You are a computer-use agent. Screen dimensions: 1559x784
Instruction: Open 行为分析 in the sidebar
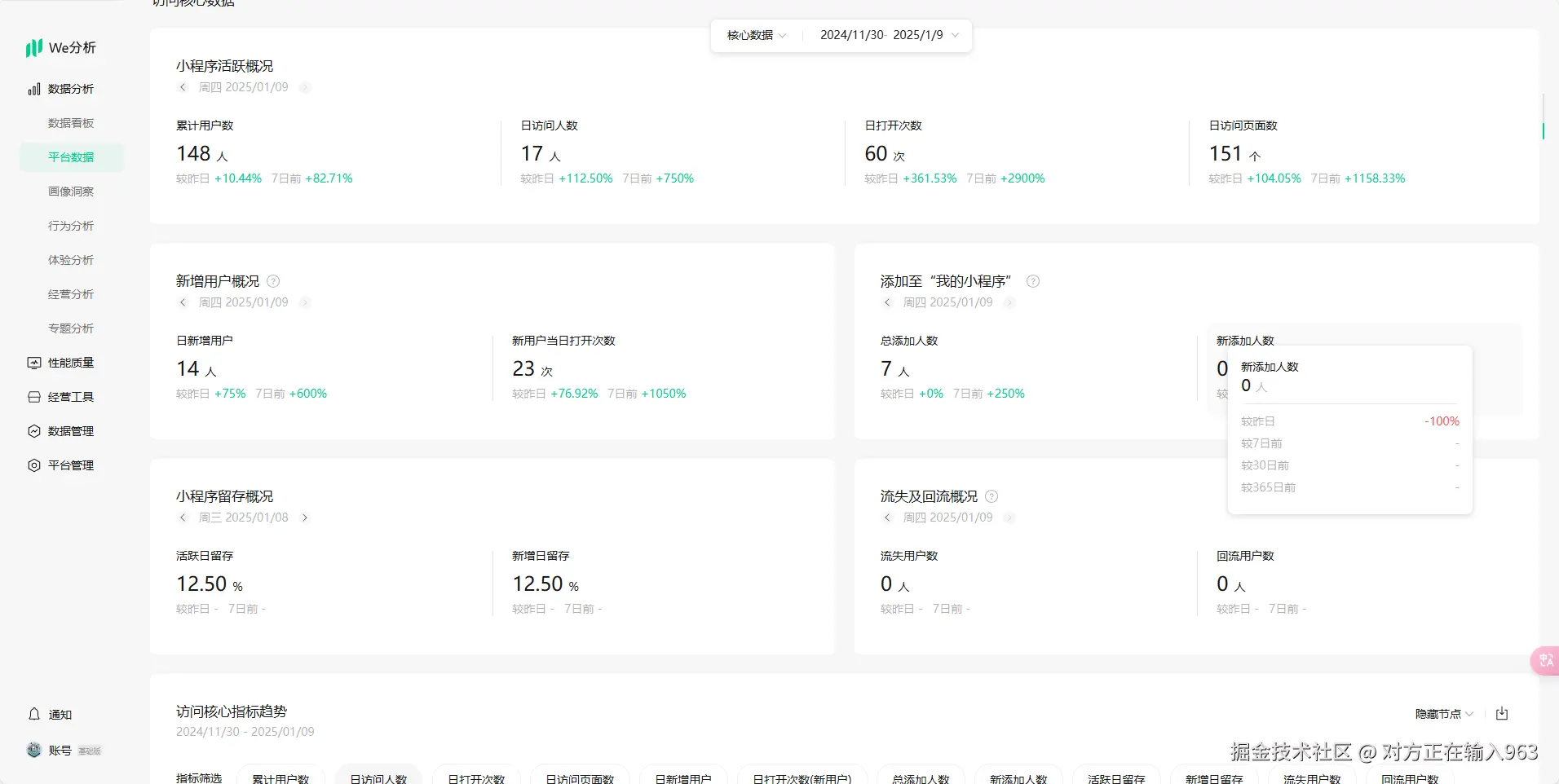(71, 226)
